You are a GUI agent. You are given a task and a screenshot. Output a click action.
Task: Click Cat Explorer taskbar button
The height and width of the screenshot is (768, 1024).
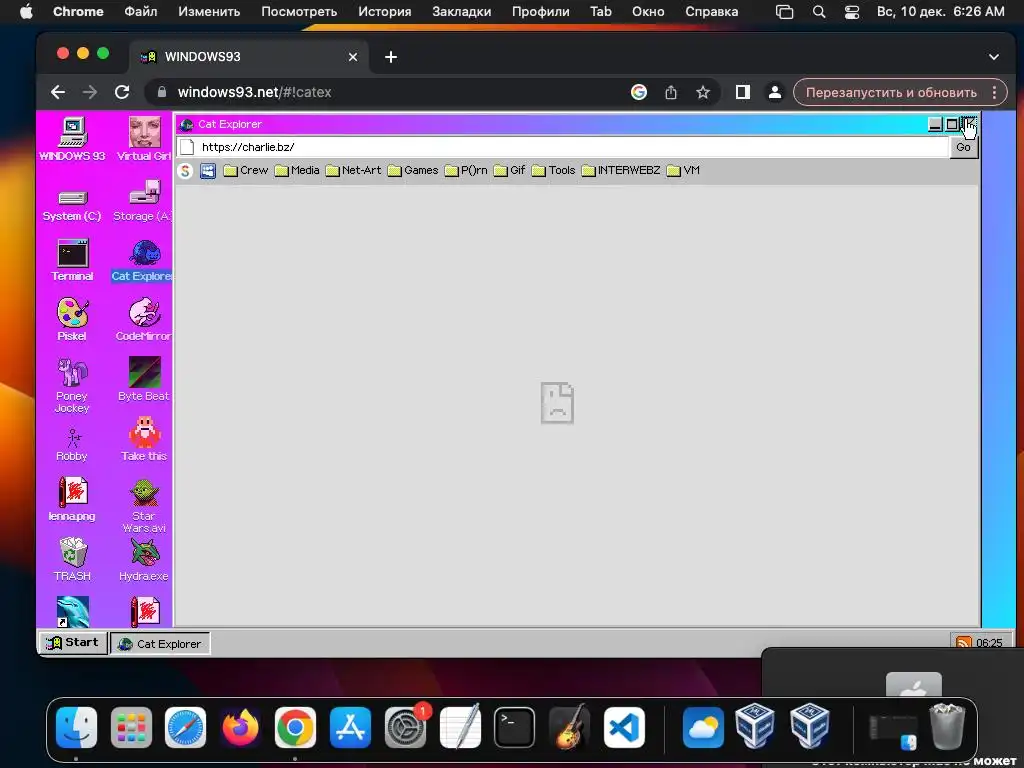click(x=160, y=643)
